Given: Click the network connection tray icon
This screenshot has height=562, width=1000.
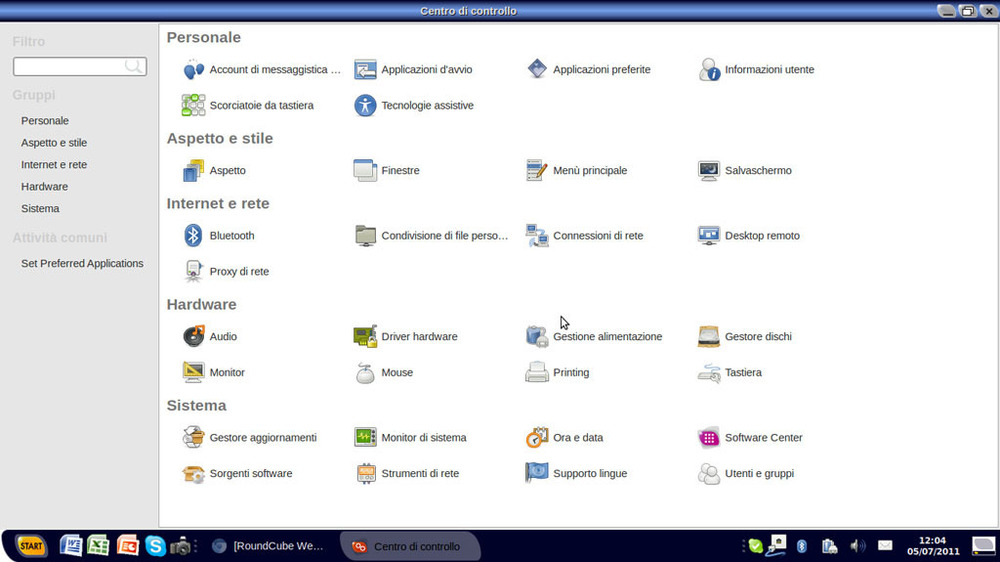Looking at the screenshot, I should (x=777, y=545).
